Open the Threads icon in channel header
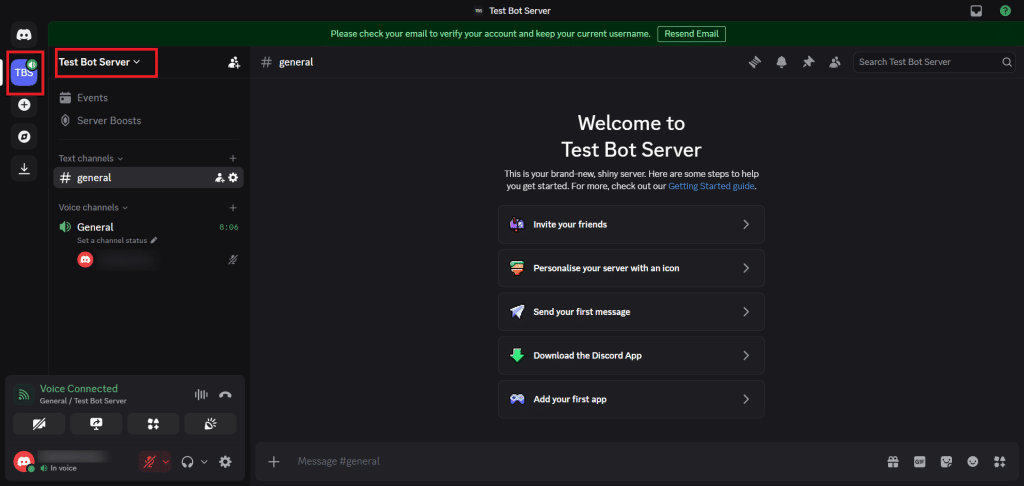Screen dimensions: 1024x486 (755, 62)
